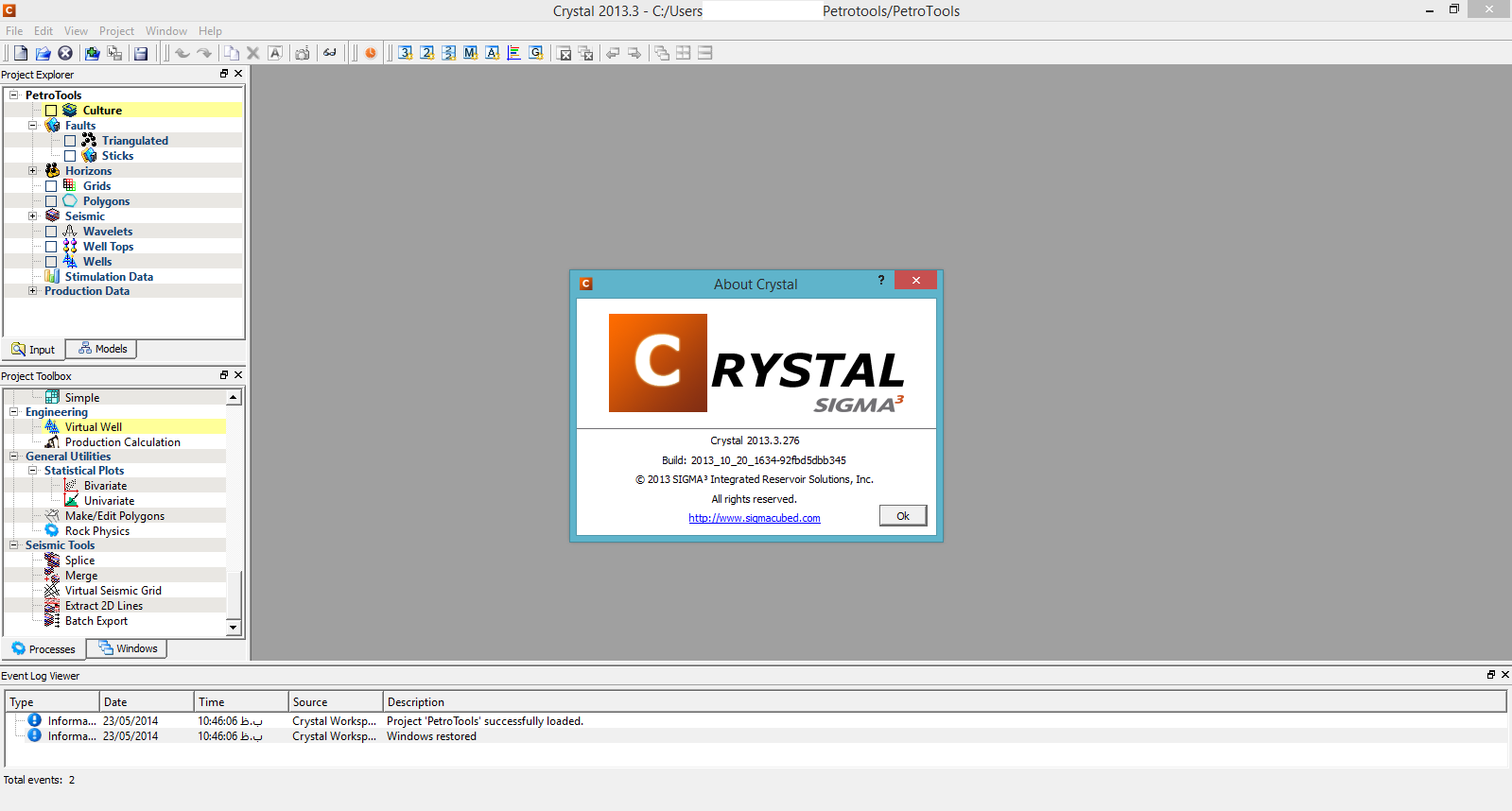Float the Project Explorer panel
The height and width of the screenshot is (811, 1512).
point(224,74)
